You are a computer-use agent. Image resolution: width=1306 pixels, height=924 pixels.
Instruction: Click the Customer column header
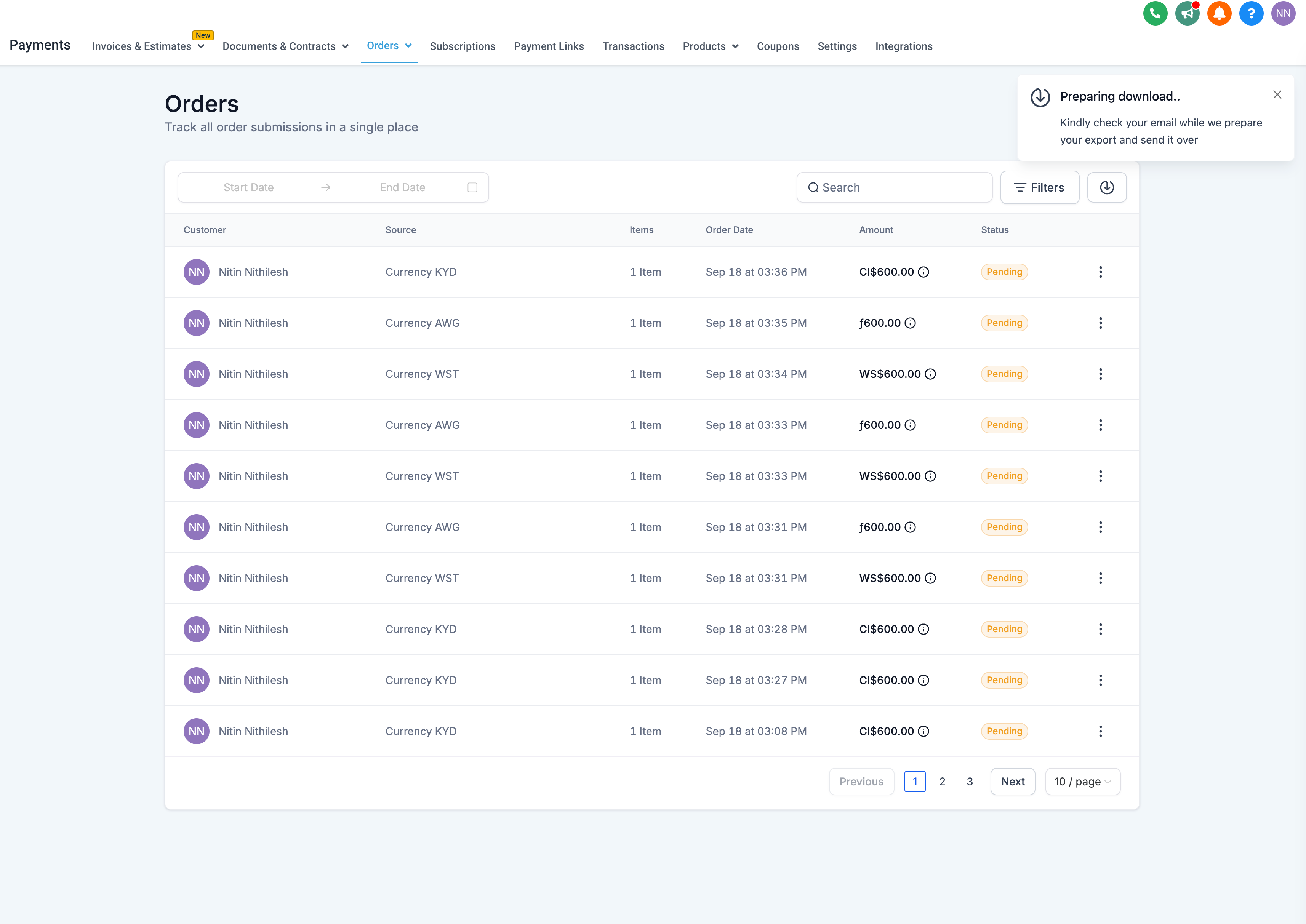204,230
